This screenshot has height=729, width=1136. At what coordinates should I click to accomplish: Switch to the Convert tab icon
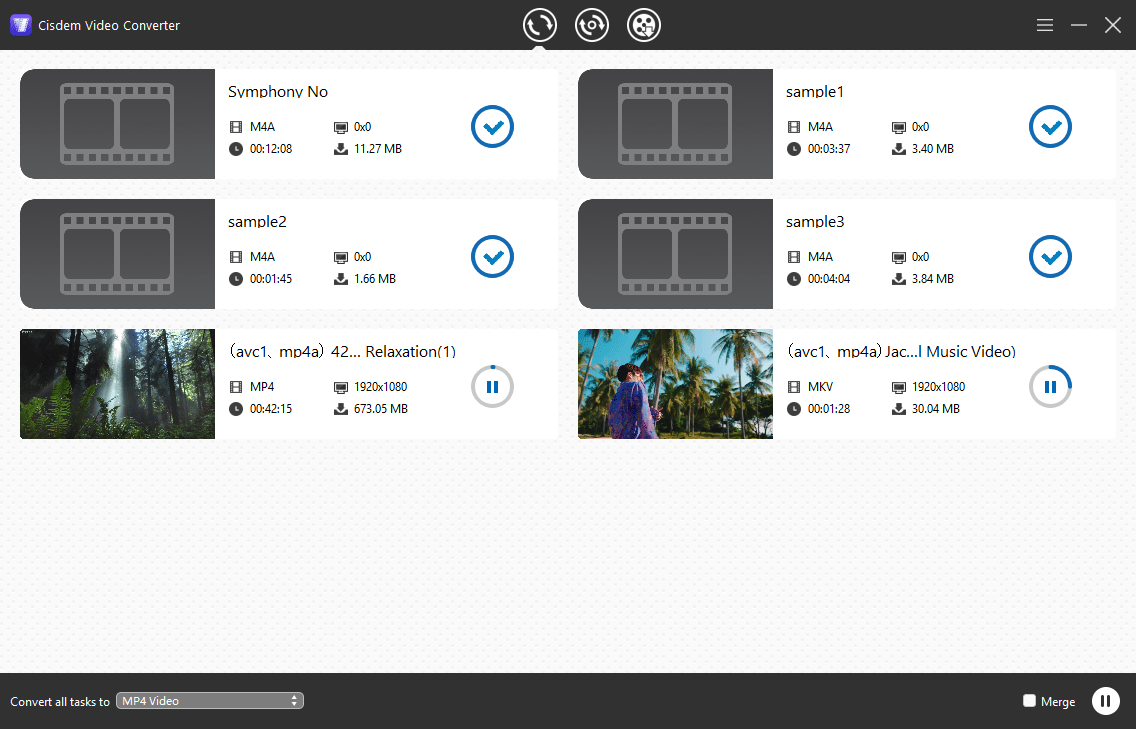(540, 25)
